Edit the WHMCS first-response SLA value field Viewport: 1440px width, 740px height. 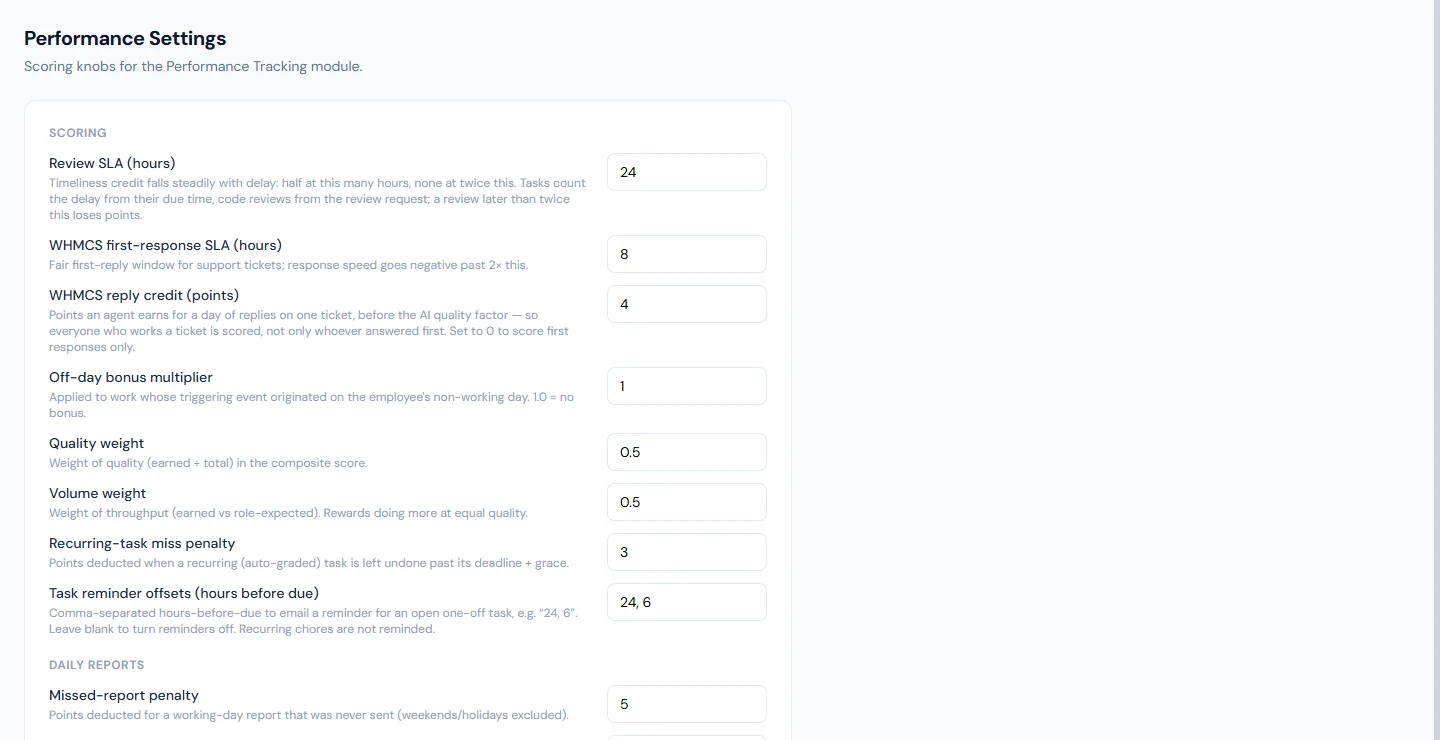click(687, 254)
